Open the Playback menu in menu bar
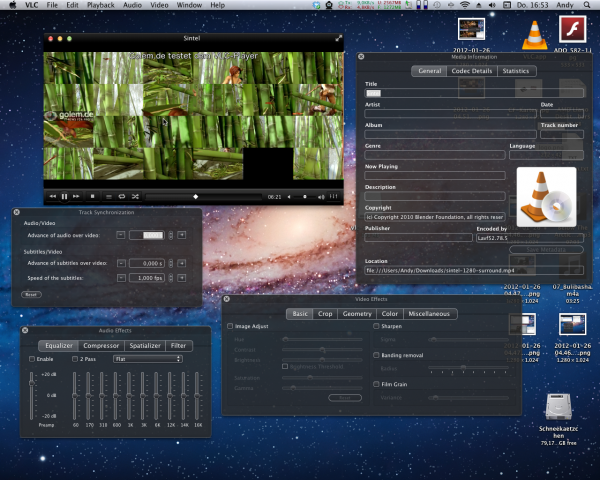 click(100, 6)
